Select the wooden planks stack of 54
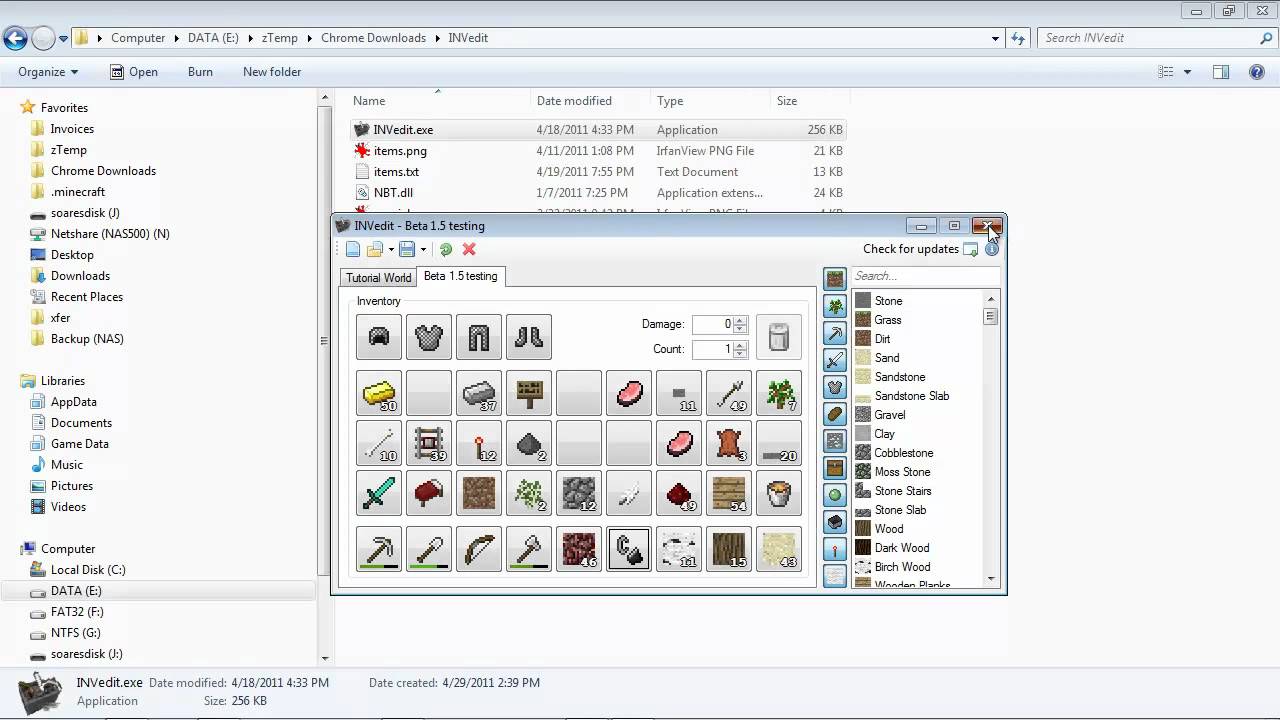1280x720 pixels. click(729, 493)
